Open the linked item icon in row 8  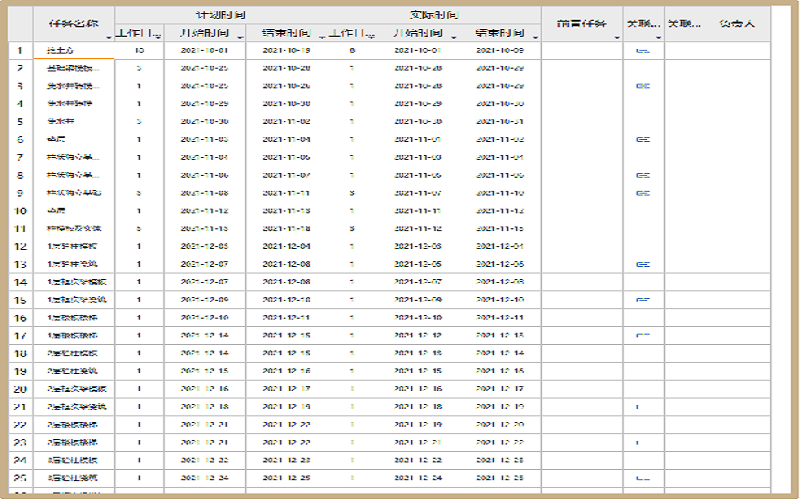point(643,176)
